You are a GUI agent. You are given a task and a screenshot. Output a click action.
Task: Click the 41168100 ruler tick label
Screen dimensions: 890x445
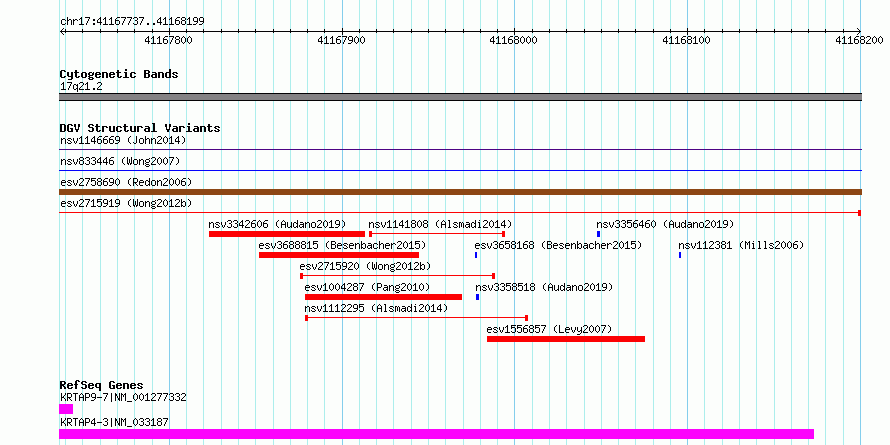coord(687,40)
